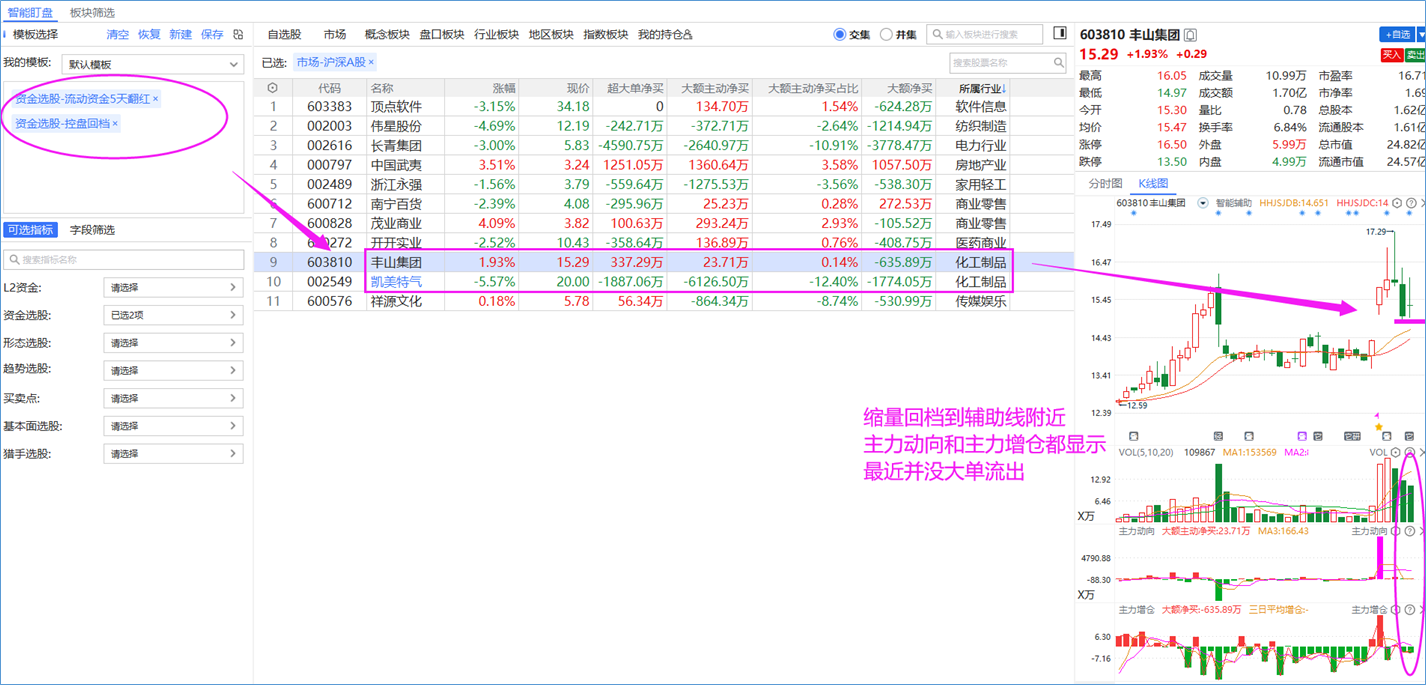The width and height of the screenshot is (1426, 685).
Task: Open 行业板块 tab
Action: (497, 35)
